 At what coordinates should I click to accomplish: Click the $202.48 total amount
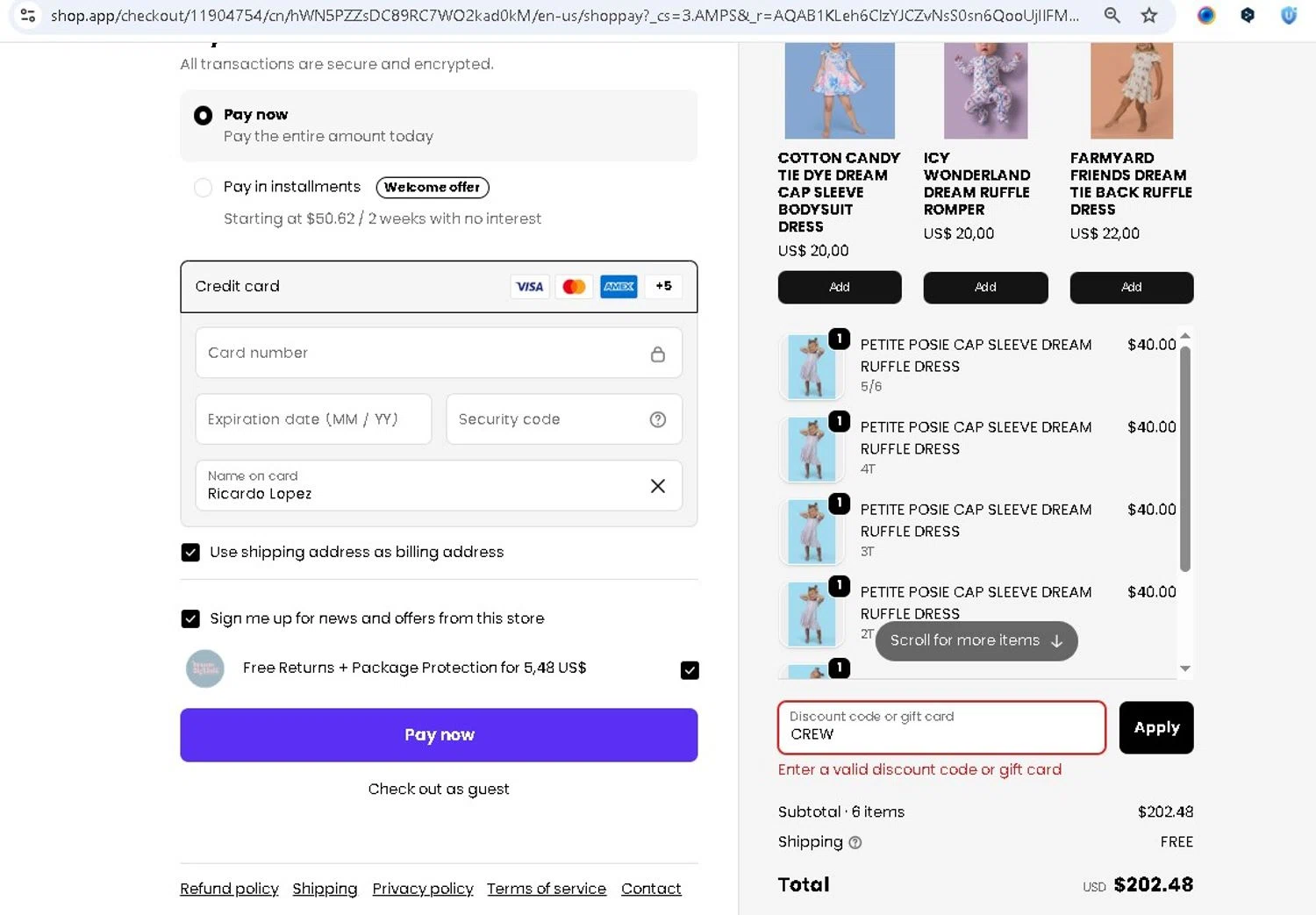pyautogui.click(x=1153, y=884)
